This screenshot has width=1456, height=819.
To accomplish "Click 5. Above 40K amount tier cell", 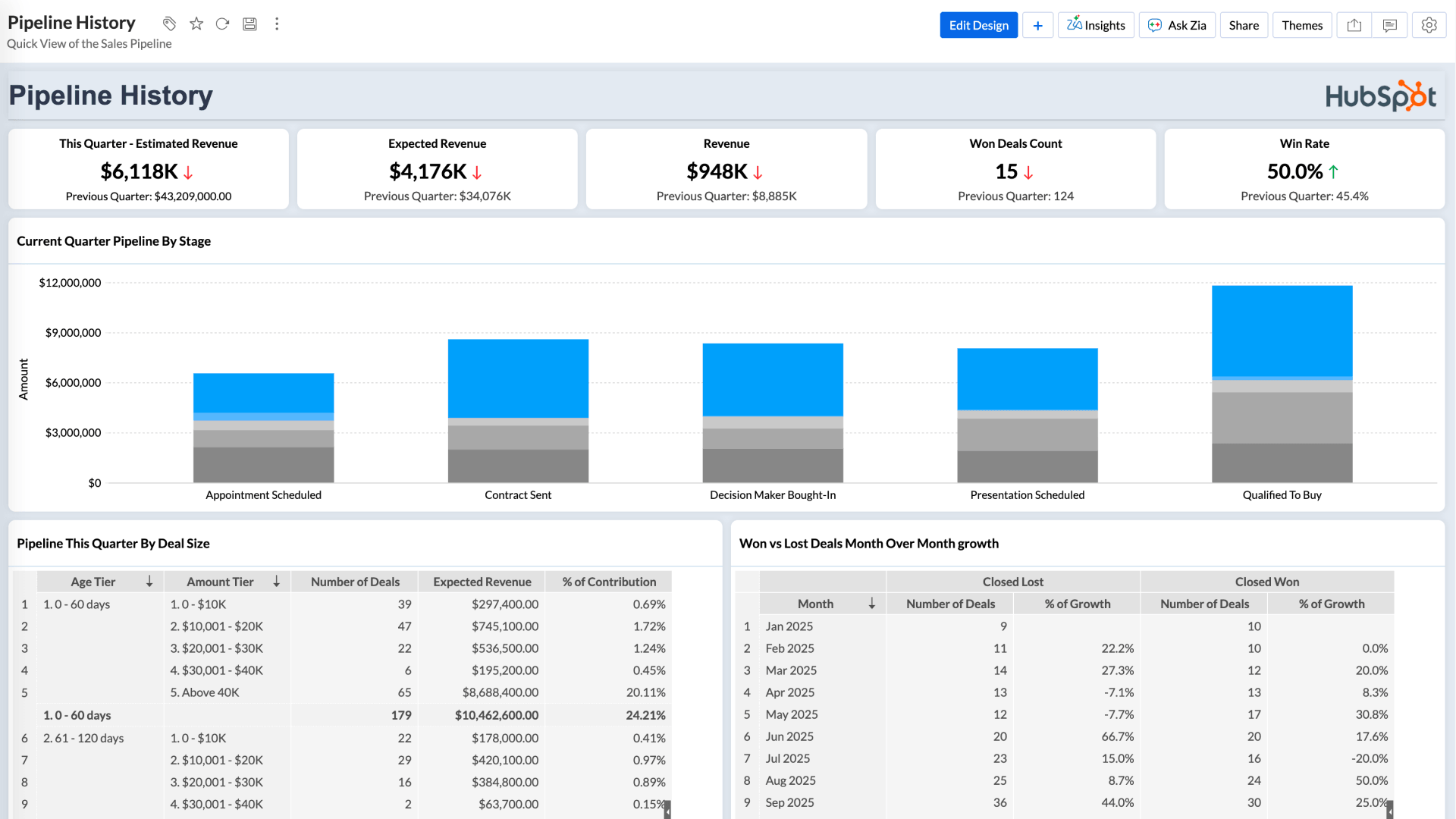I will point(227,692).
